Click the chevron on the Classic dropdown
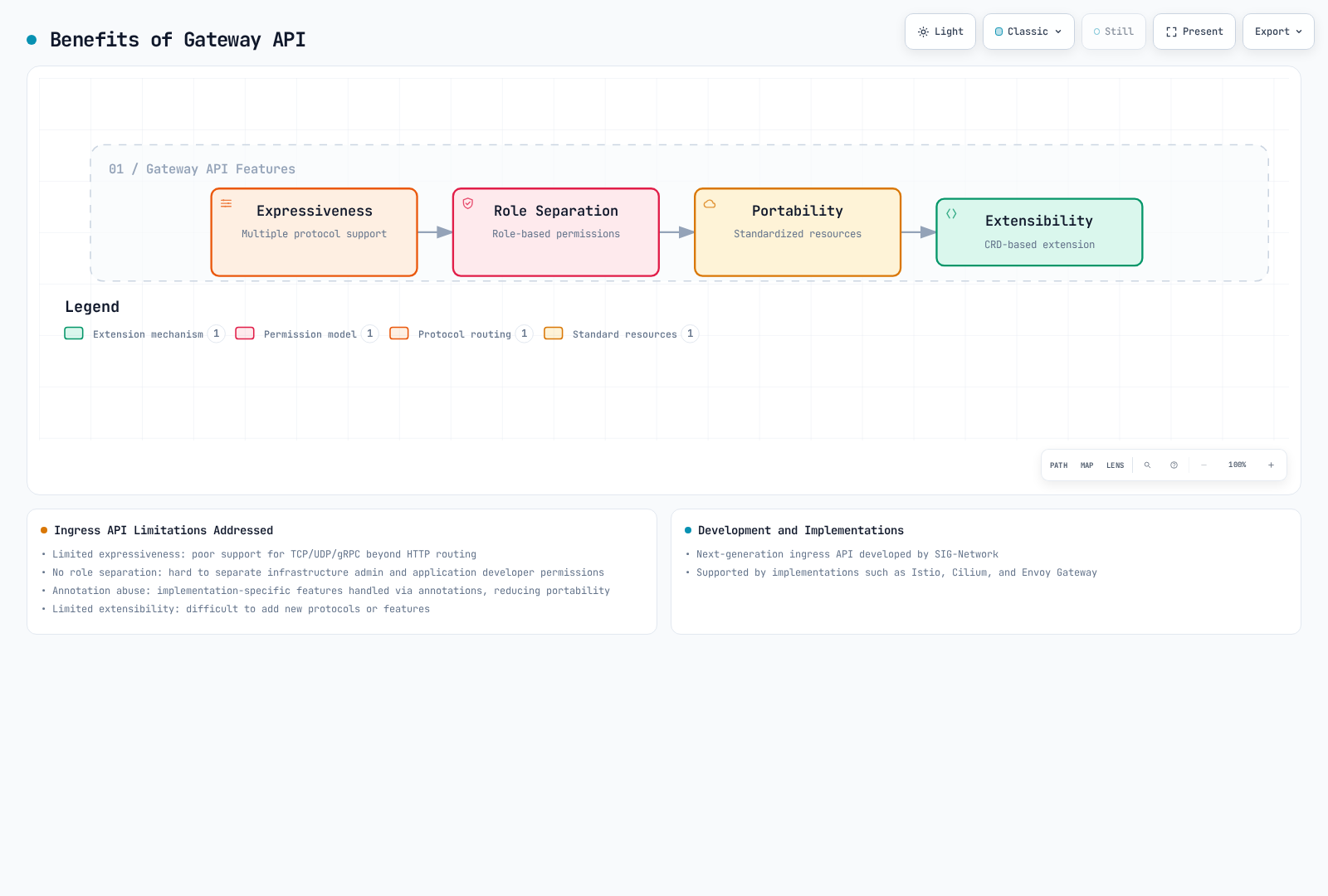 tap(1058, 32)
